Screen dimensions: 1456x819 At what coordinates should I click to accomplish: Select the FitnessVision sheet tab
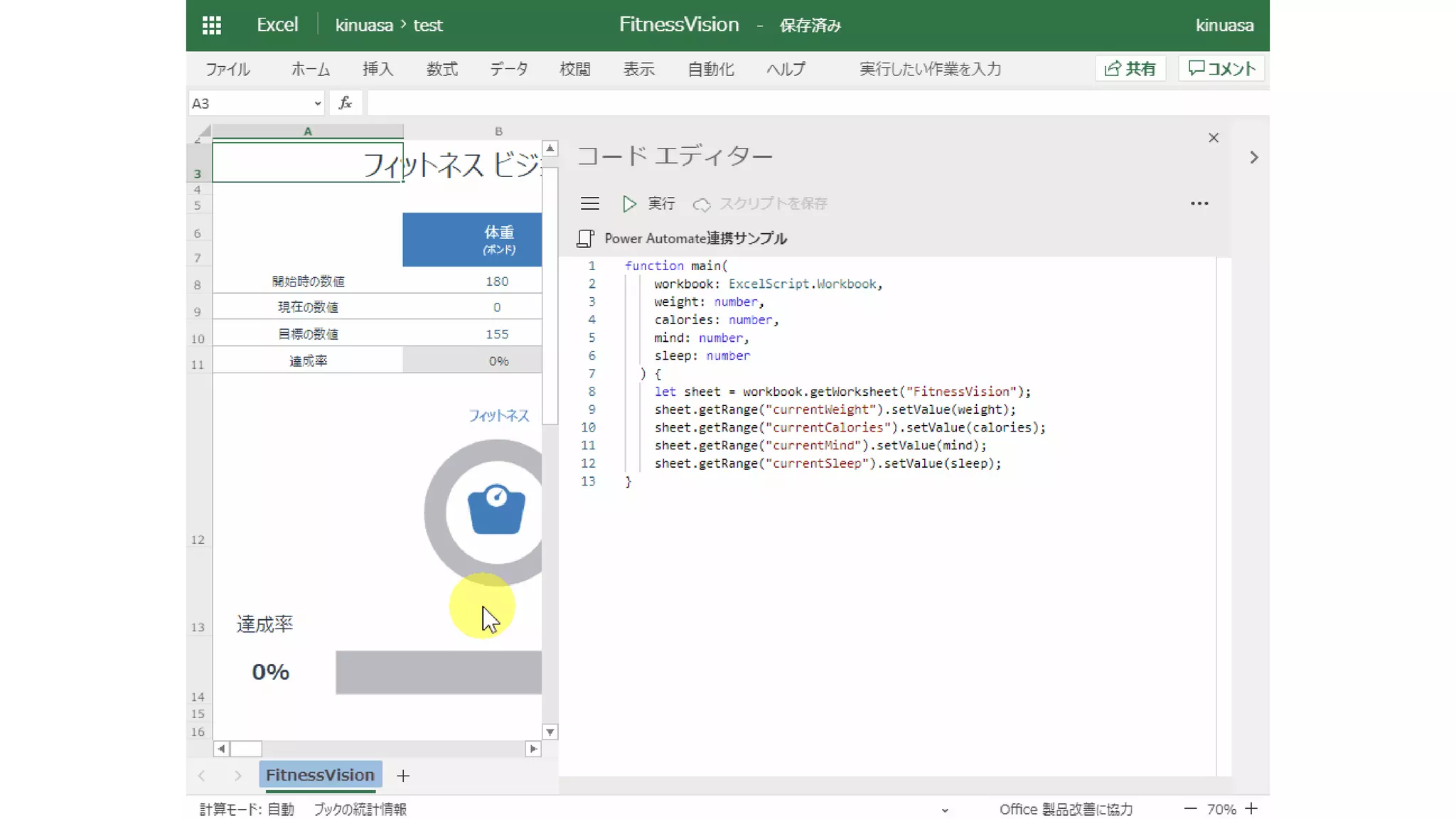click(320, 775)
